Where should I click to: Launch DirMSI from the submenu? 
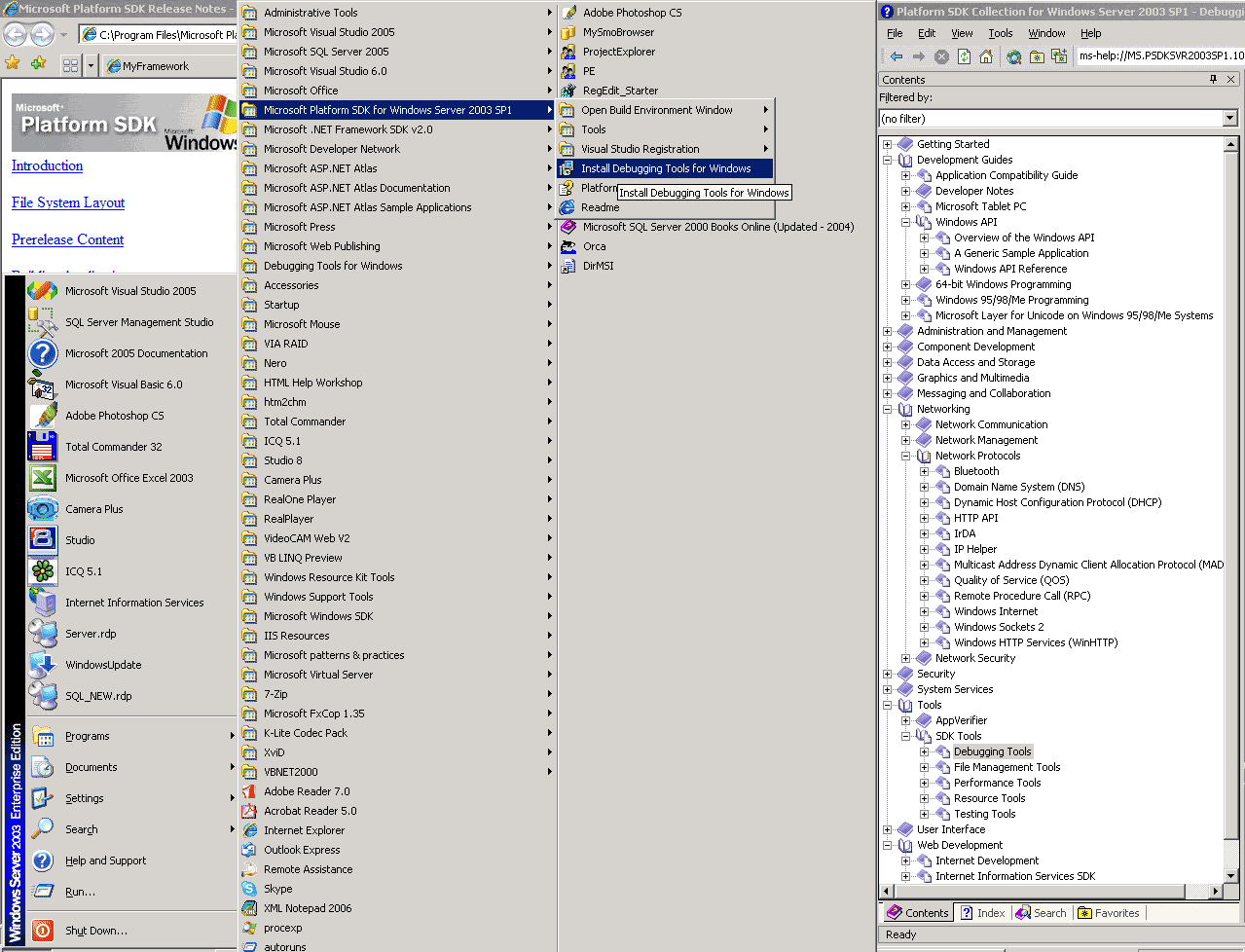[x=715, y=266]
